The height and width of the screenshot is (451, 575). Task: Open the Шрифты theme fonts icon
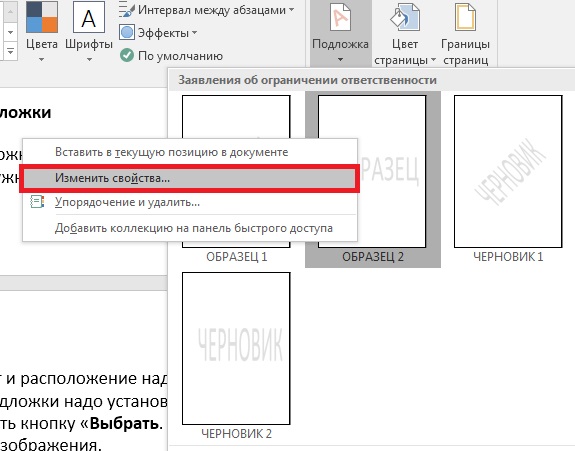89,17
